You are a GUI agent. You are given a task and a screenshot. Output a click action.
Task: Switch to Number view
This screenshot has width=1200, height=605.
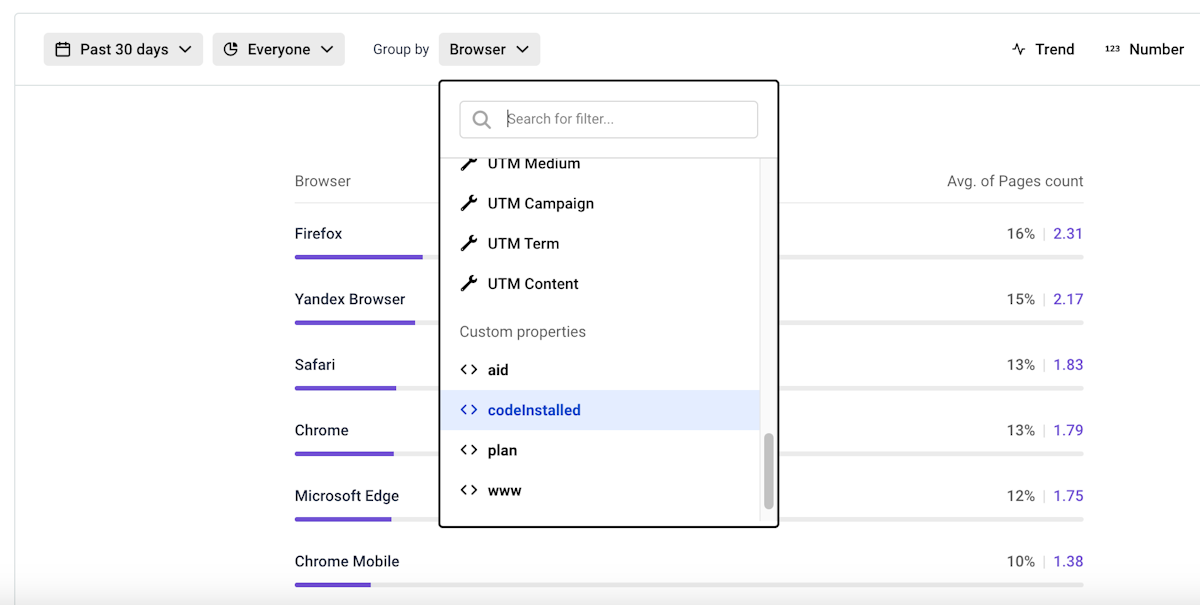(1144, 49)
